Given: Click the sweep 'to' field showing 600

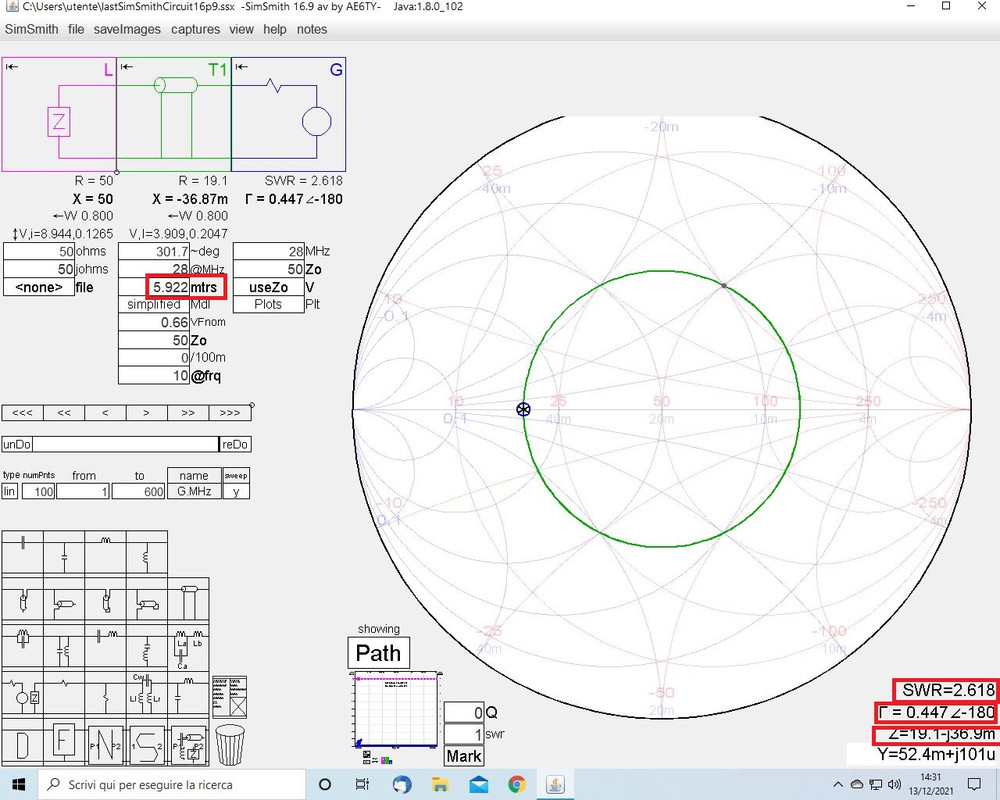Looking at the screenshot, I should (138, 491).
